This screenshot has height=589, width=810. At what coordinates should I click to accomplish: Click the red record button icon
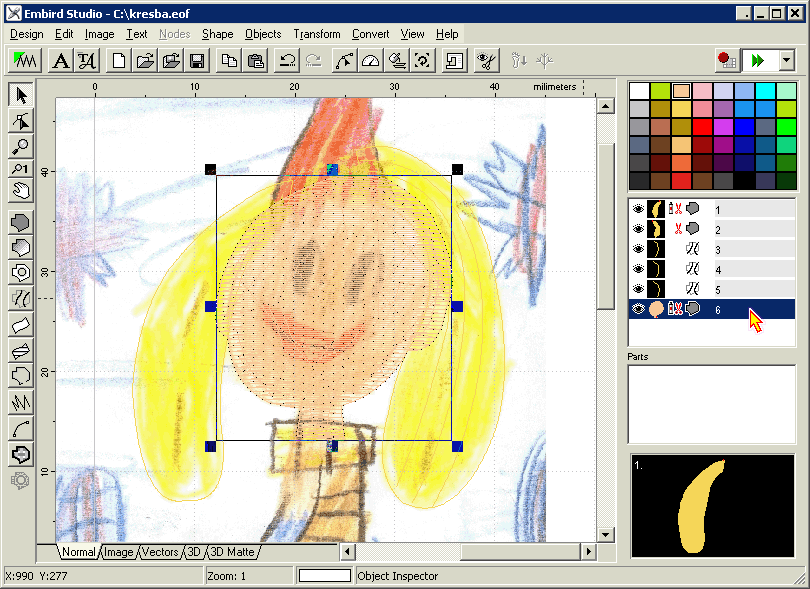(x=726, y=60)
